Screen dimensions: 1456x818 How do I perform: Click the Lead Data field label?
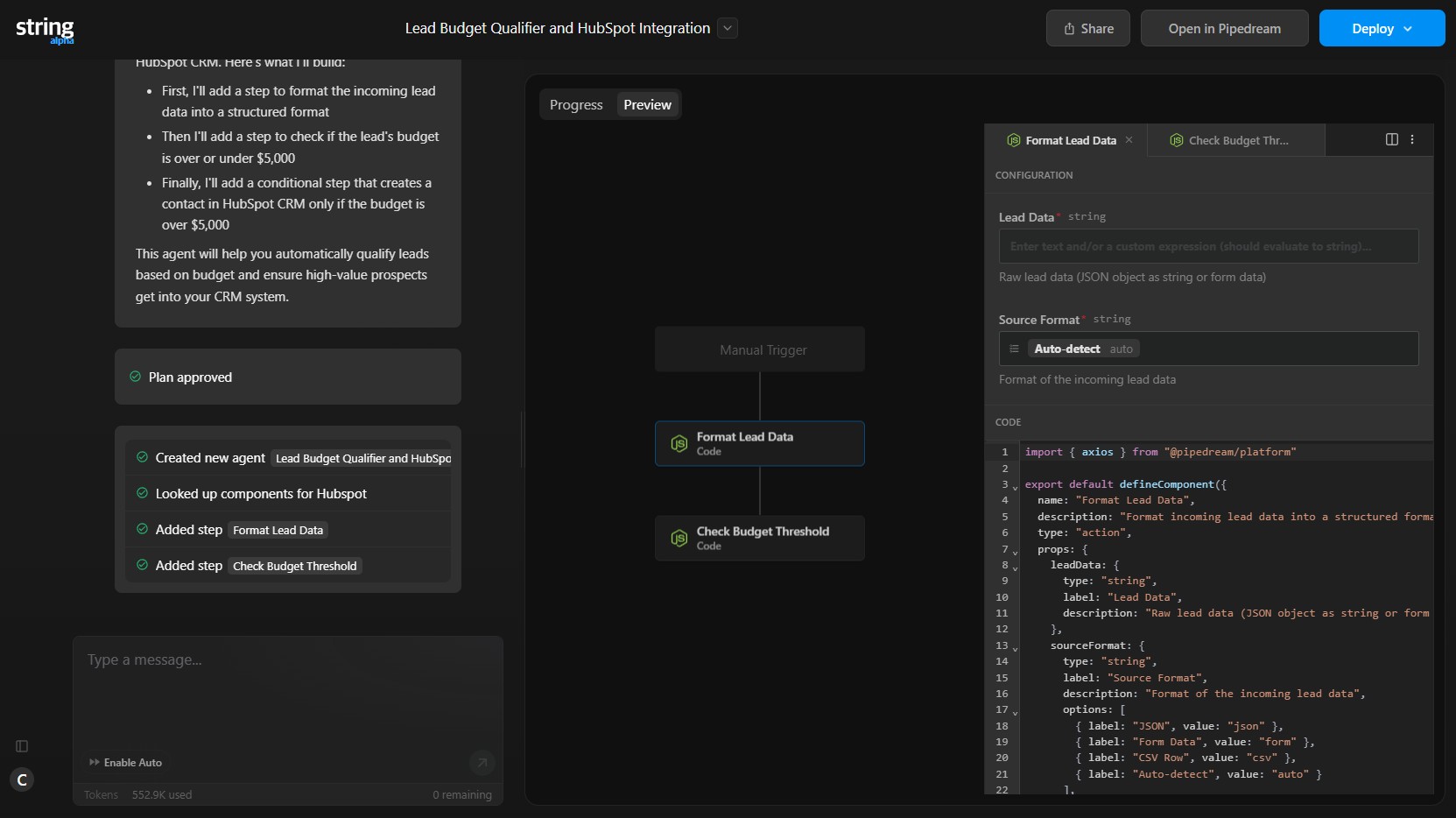coord(1026,217)
